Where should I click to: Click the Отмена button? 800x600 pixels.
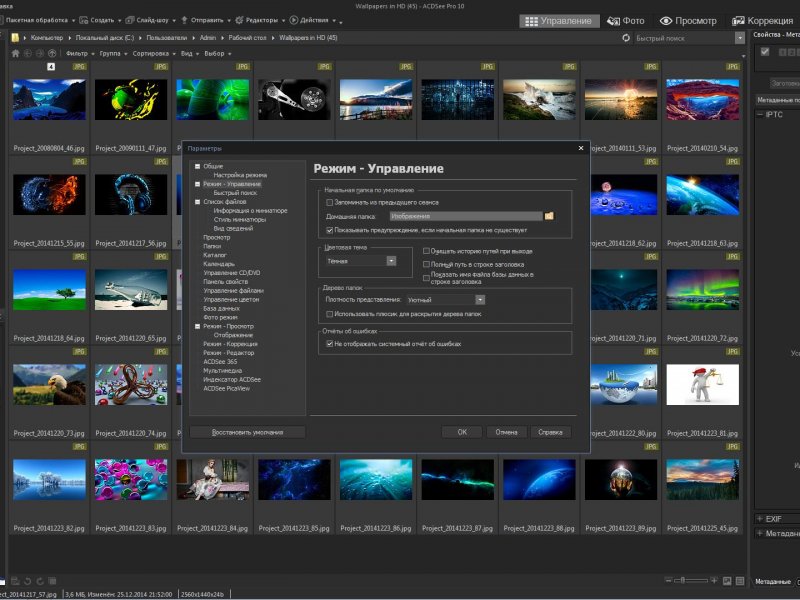(506, 432)
